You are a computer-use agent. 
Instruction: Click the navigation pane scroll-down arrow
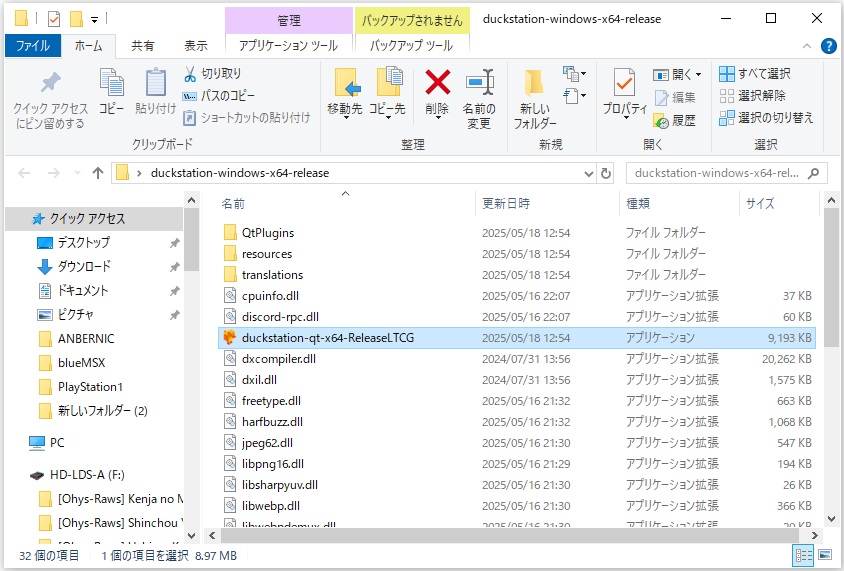191,535
